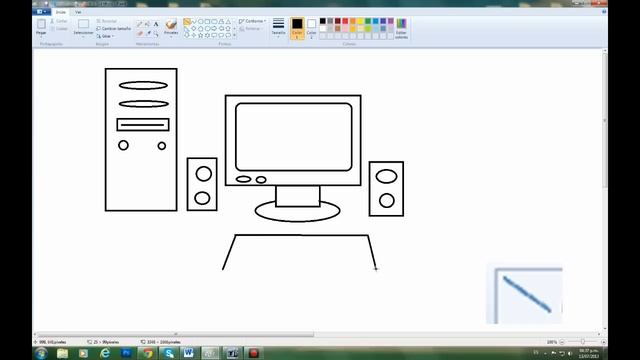Pick the dark gray palette swatch
640x360 pixels.
[330, 21]
